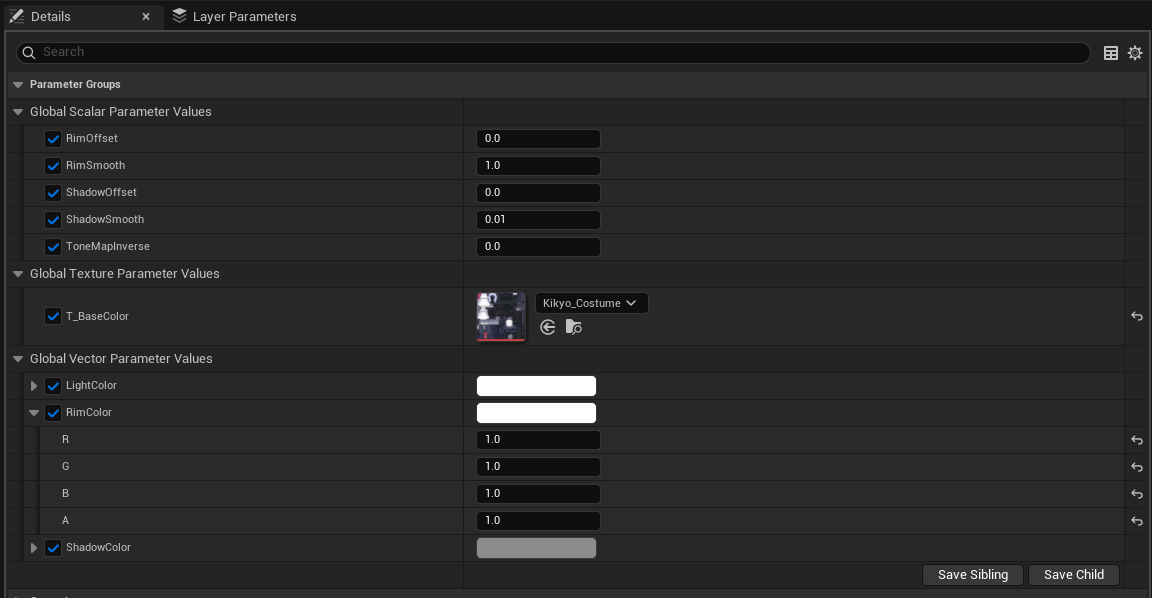Browse to T_BaseColor asset in Content Browser
Image resolution: width=1152 pixels, height=598 pixels.
[574, 328]
